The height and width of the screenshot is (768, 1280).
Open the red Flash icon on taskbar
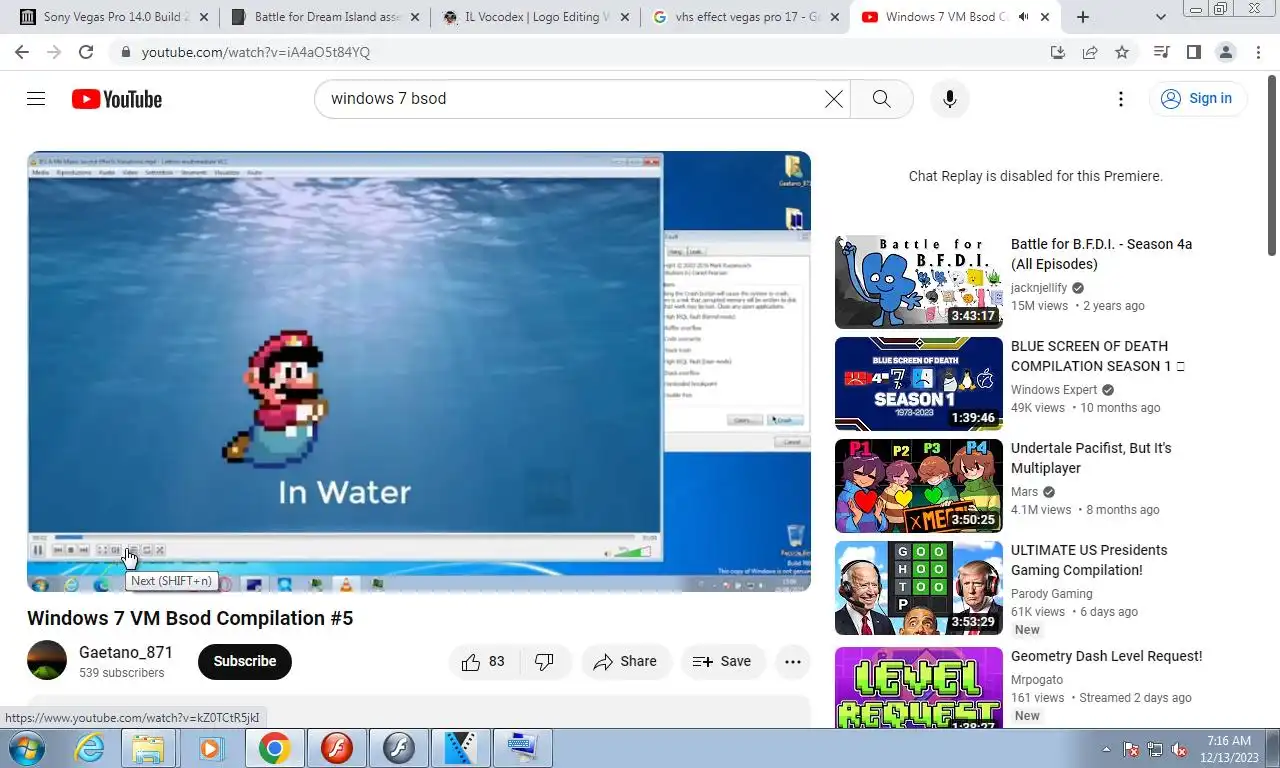(336, 748)
